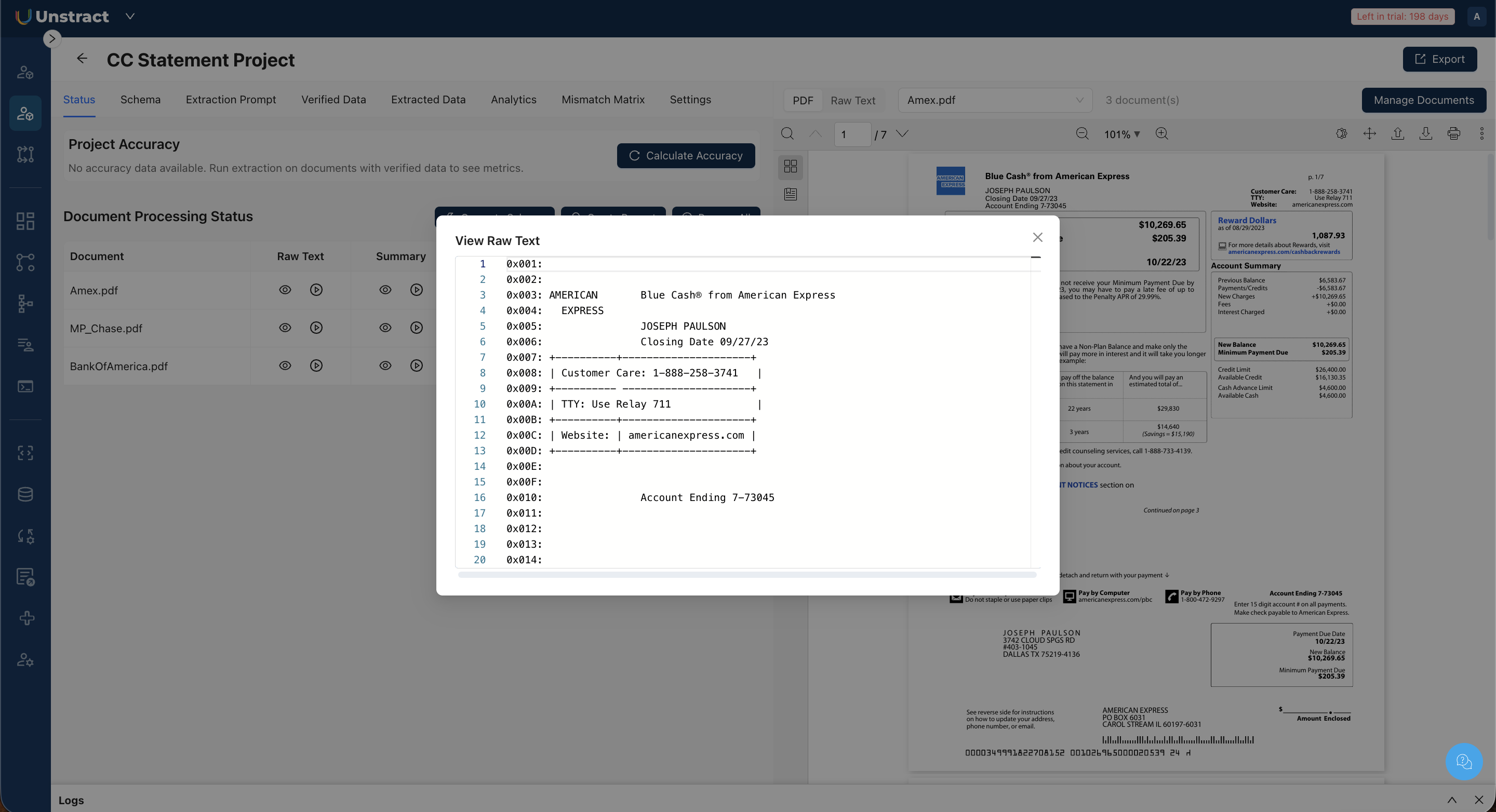
Task: Expand the Logs panel with the up chevron
Action: (1451, 801)
